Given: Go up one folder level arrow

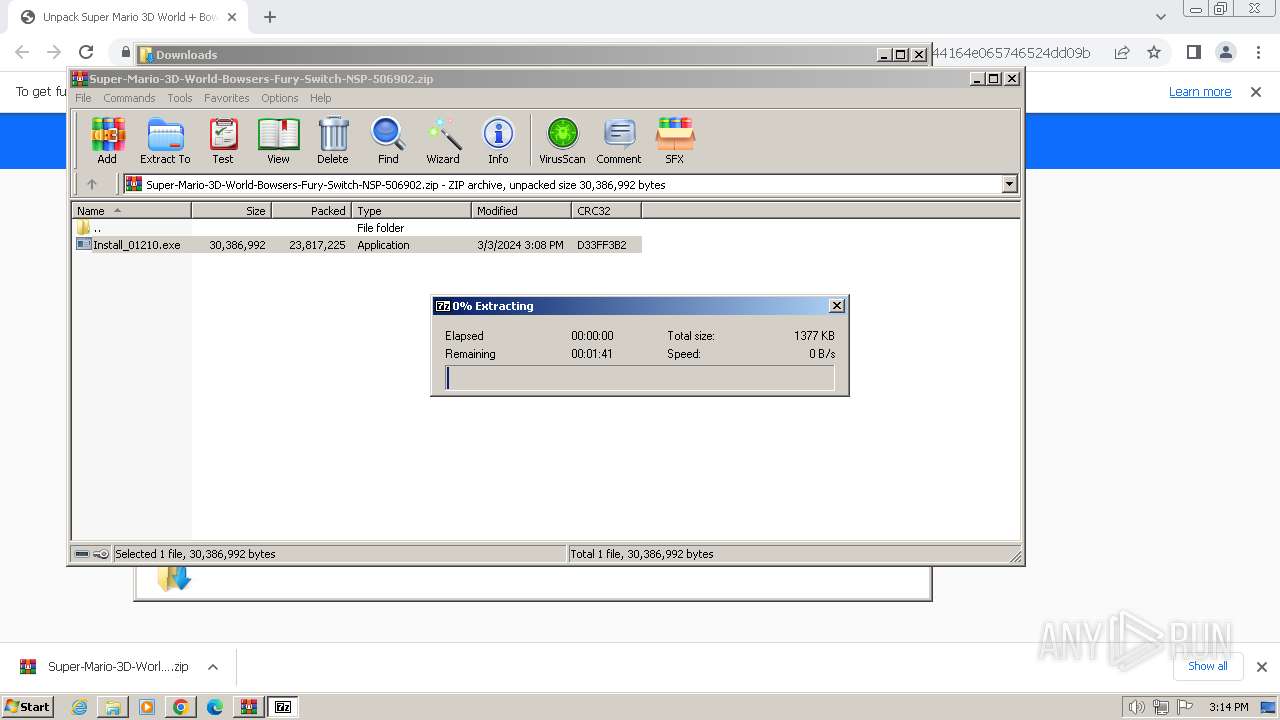Looking at the screenshot, I should [x=92, y=184].
